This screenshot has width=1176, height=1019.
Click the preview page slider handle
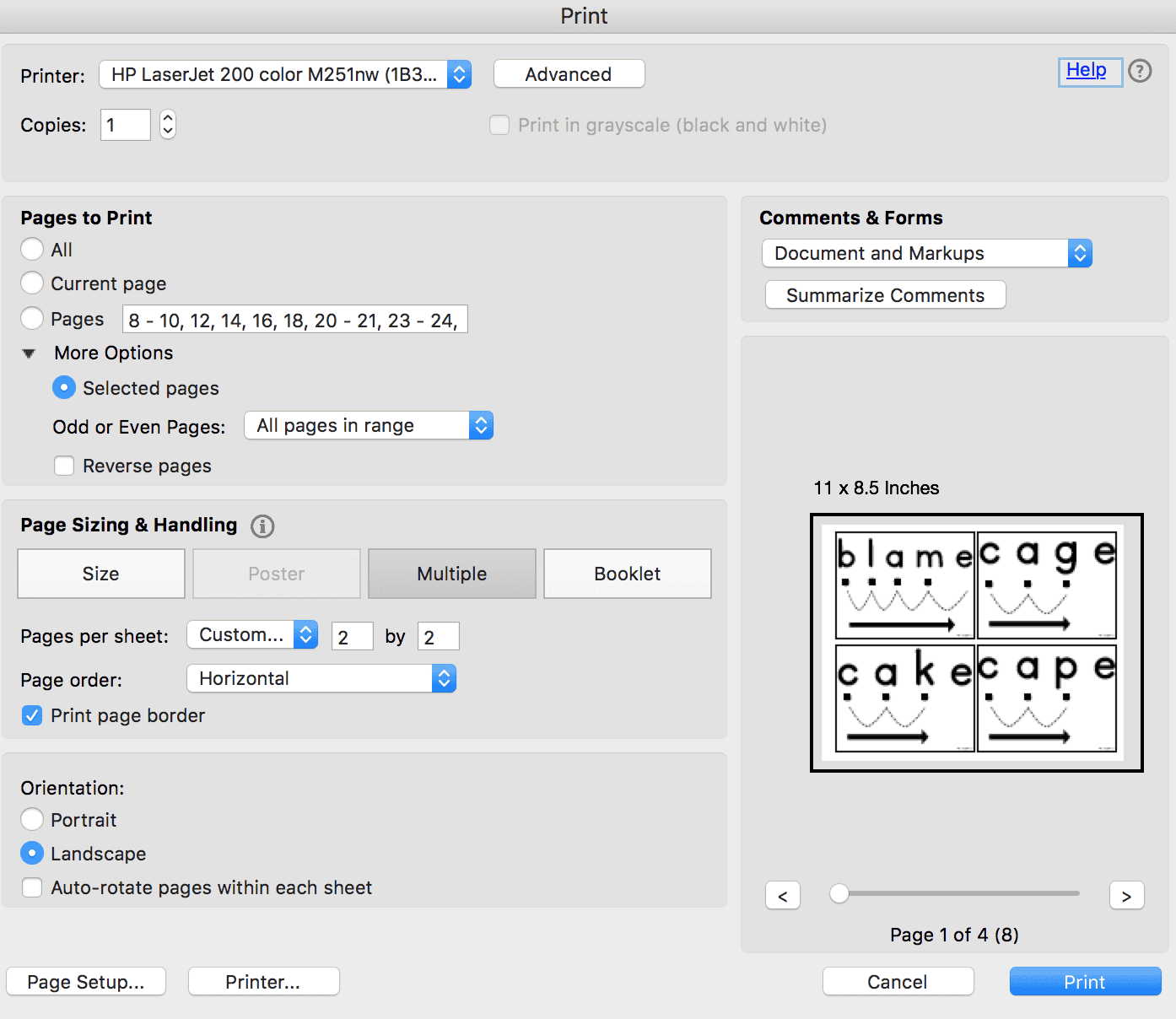[x=839, y=893]
